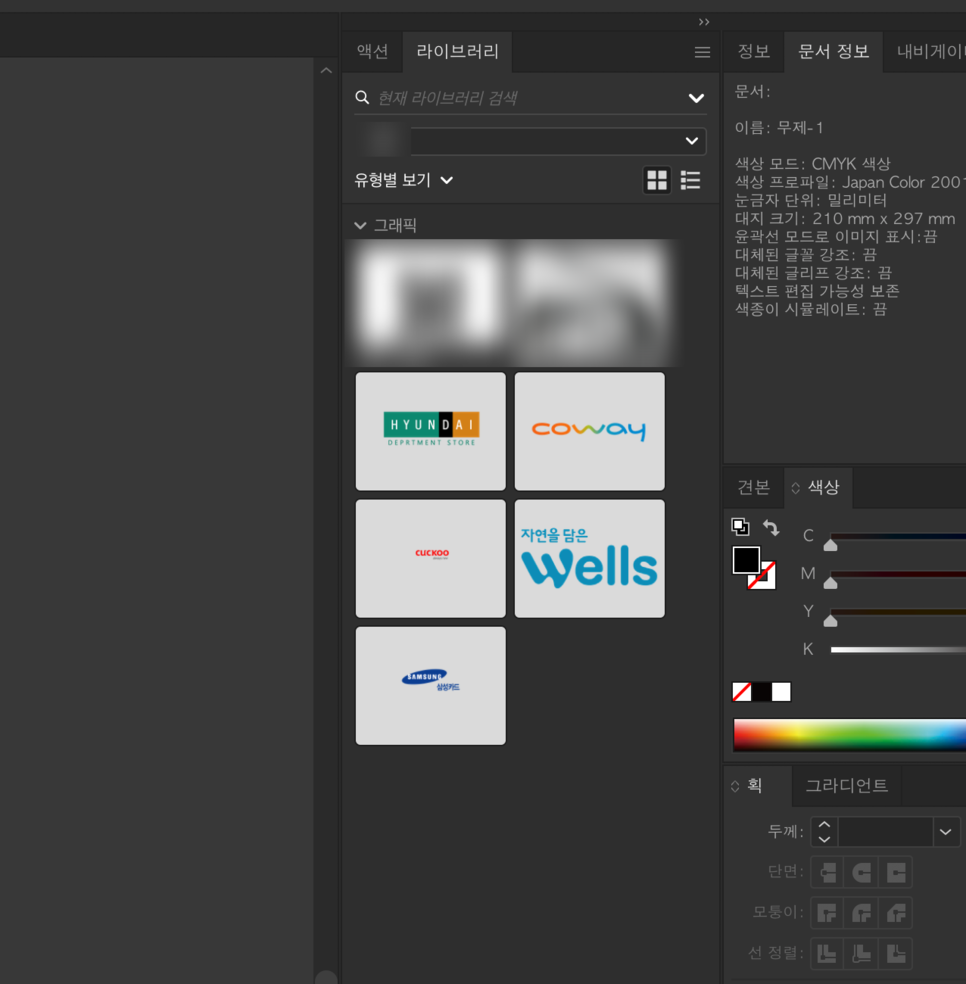Image resolution: width=966 pixels, height=984 pixels.
Task: Click the library search field
Action: pyautogui.click(x=530, y=98)
